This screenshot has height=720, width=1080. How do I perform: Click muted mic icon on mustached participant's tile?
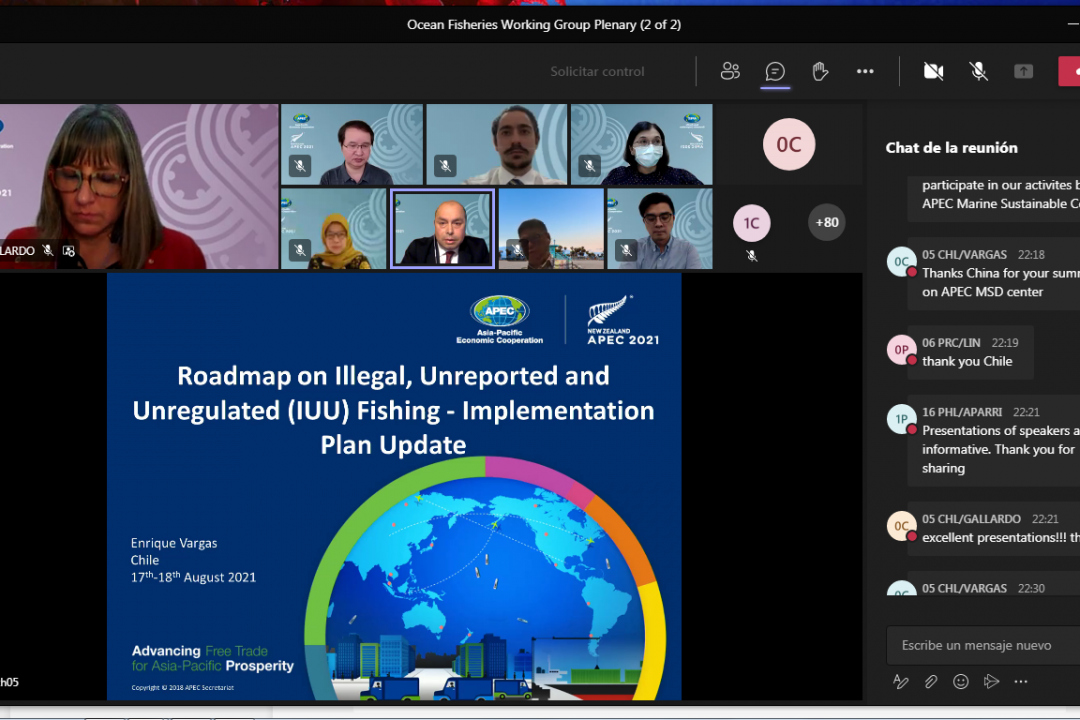[x=445, y=165]
